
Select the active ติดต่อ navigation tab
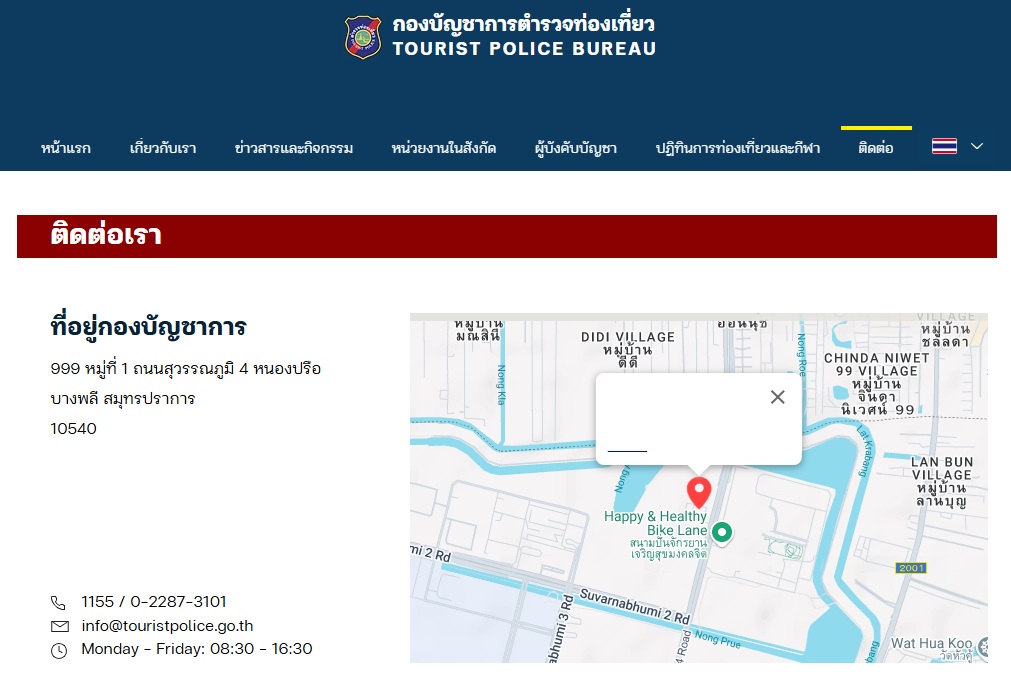(x=876, y=148)
